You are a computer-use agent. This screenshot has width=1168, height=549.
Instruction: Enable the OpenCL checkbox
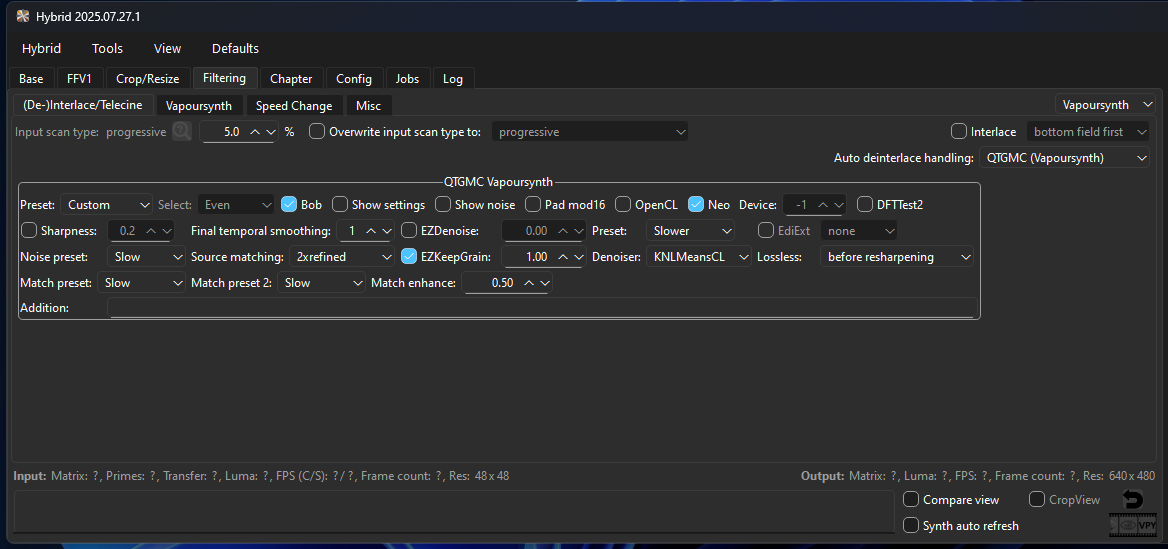click(x=624, y=204)
